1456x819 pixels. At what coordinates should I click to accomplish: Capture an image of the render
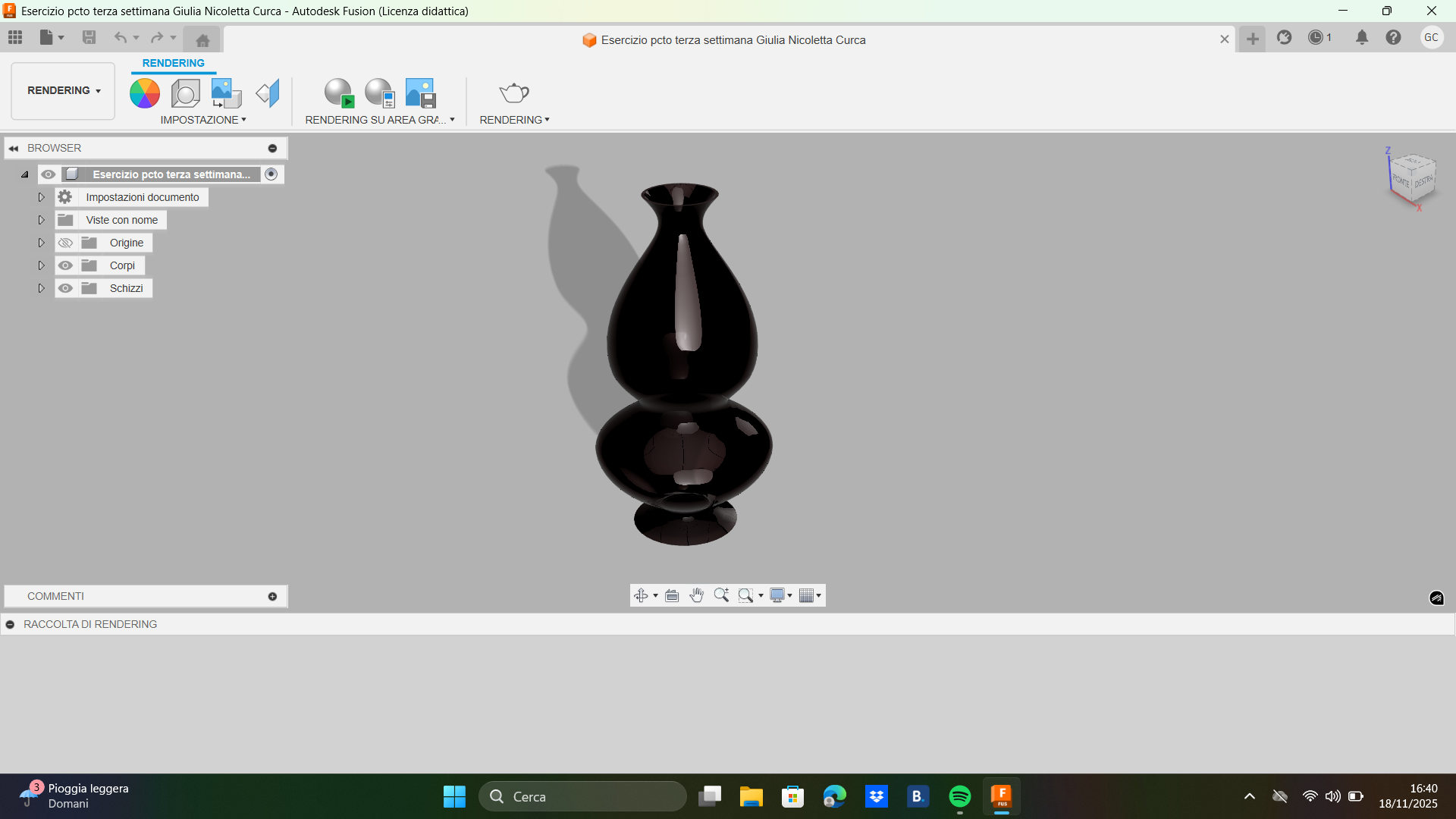pos(419,93)
